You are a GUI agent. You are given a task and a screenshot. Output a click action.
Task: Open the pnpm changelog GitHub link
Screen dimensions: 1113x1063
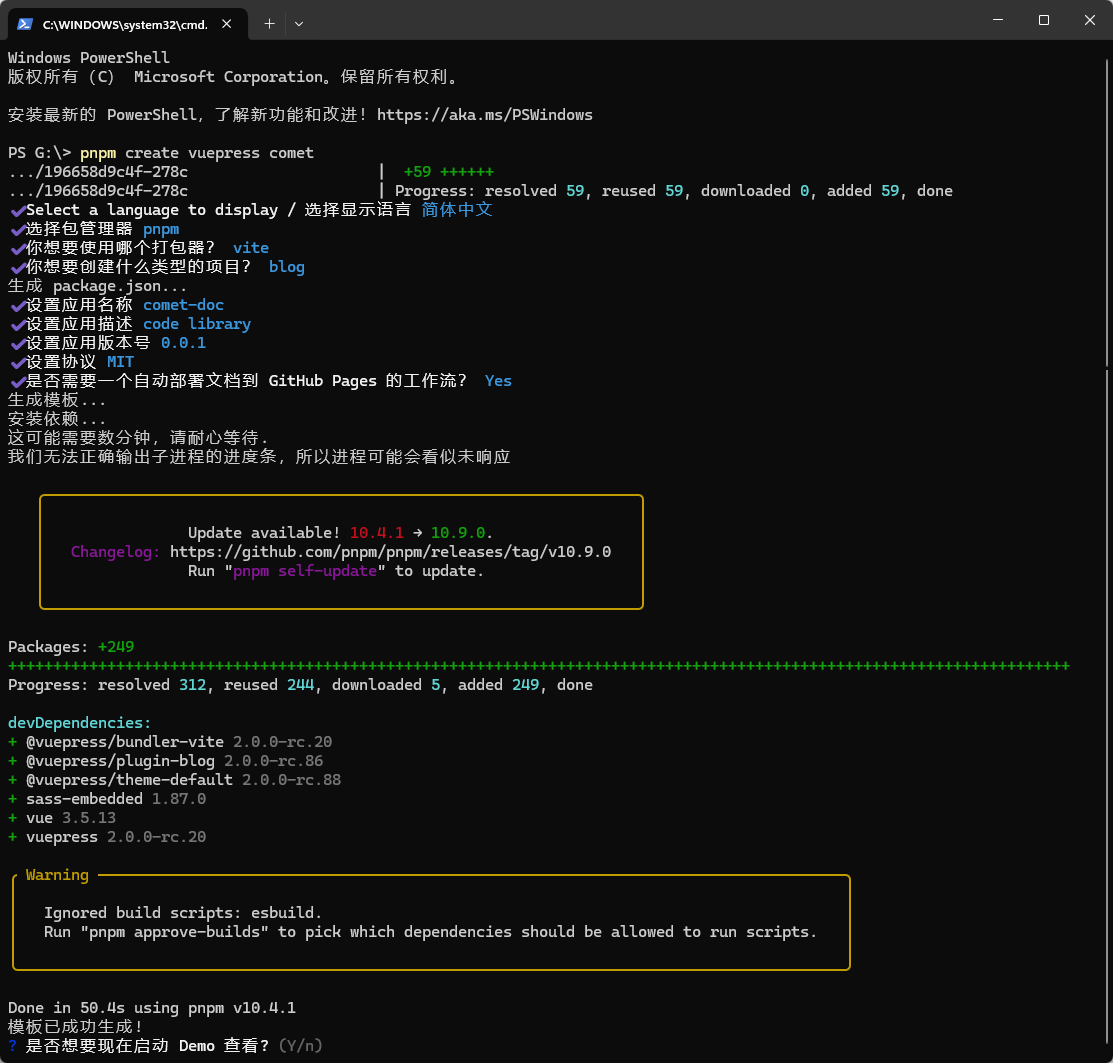tap(390, 552)
